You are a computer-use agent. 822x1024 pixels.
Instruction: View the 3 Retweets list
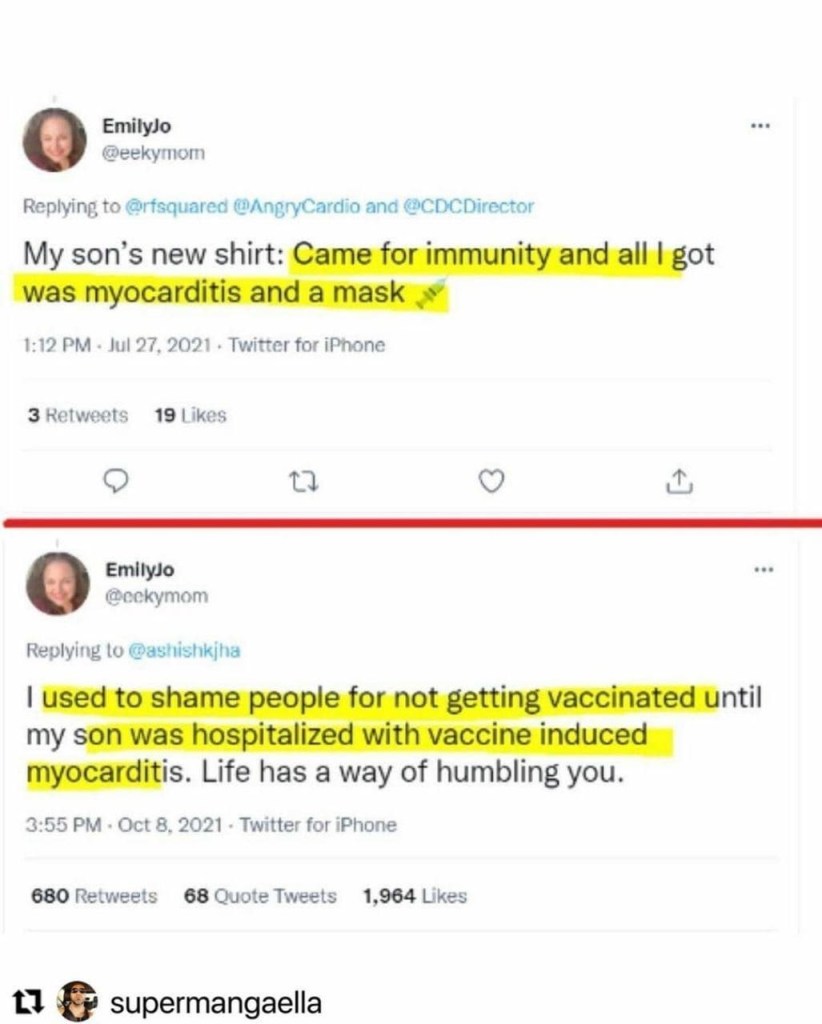(78, 415)
